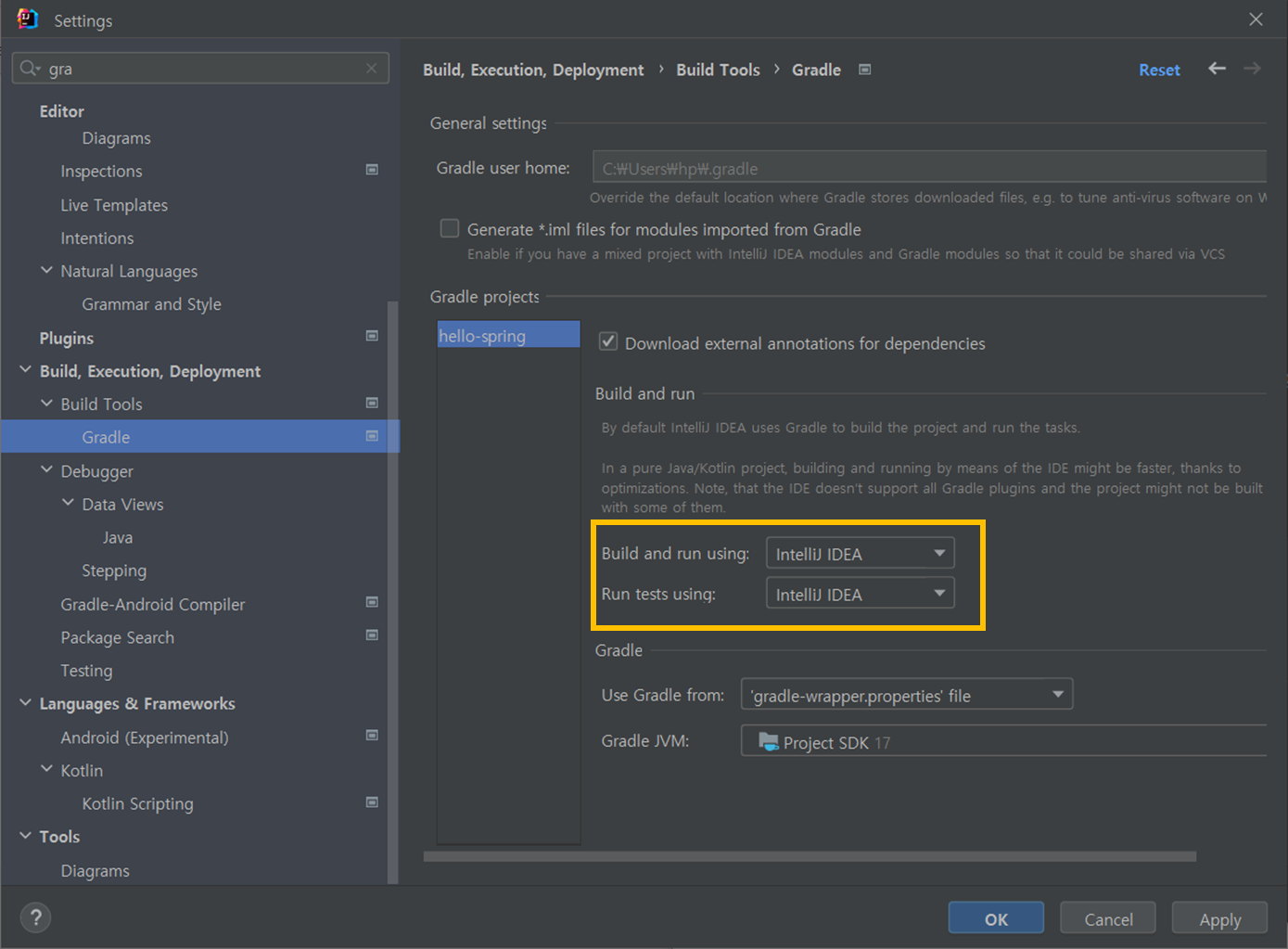Image resolution: width=1288 pixels, height=949 pixels.
Task: Collapse Languages & Frameworks node
Action: [x=25, y=702]
